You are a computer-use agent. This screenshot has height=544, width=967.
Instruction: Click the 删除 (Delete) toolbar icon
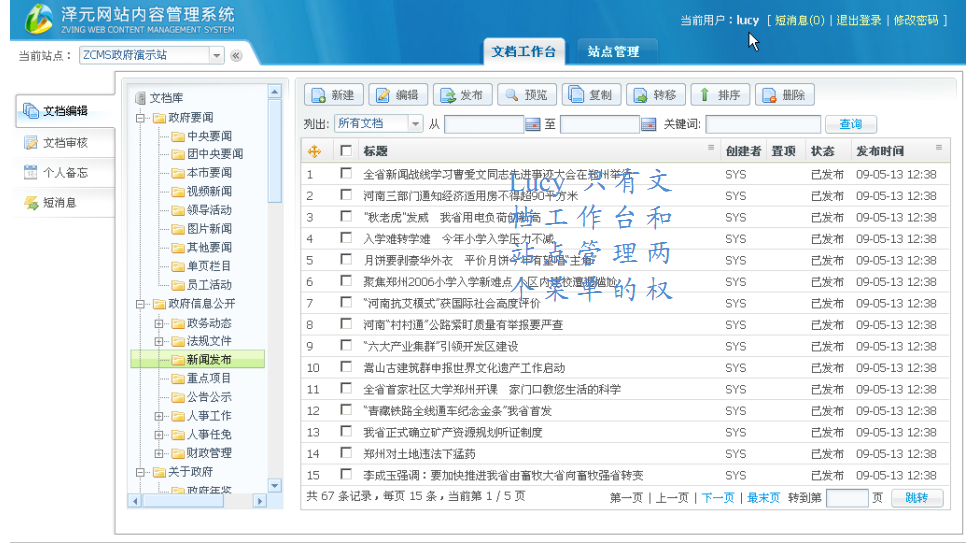point(769,95)
